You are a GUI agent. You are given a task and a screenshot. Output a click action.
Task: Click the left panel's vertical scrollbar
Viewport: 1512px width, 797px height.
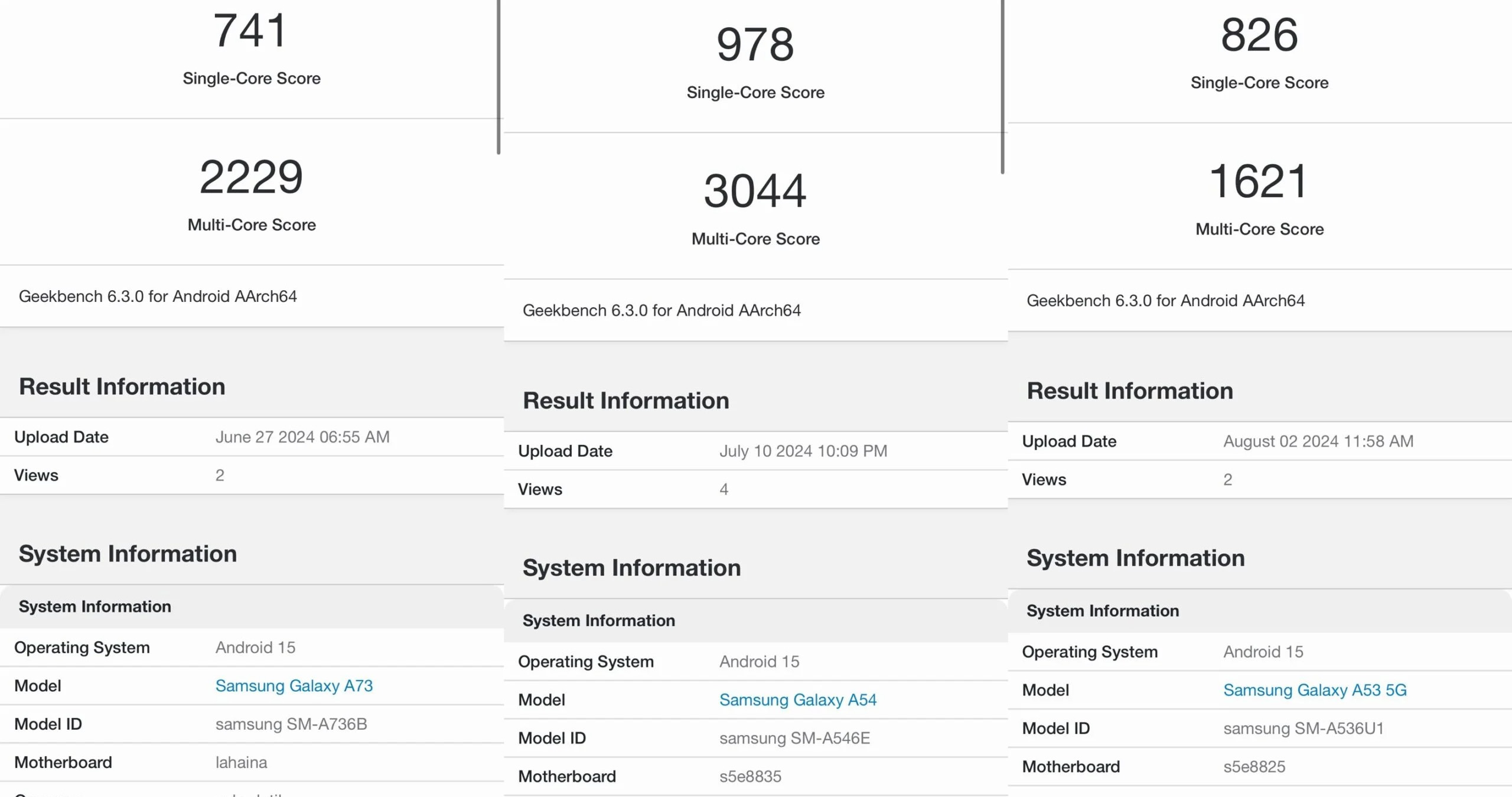click(x=498, y=77)
